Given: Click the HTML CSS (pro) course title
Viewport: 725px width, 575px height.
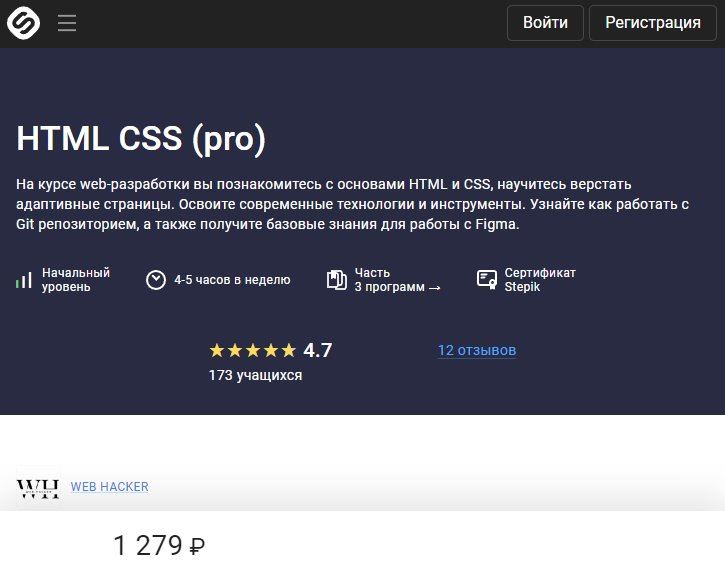Looking at the screenshot, I should [x=141, y=140].
